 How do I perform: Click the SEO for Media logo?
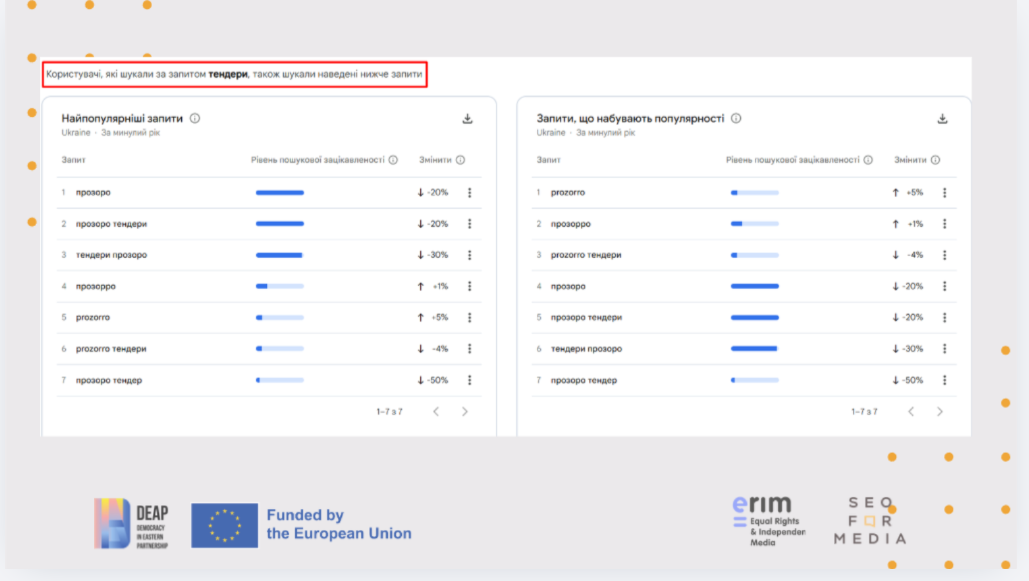pos(869,520)
